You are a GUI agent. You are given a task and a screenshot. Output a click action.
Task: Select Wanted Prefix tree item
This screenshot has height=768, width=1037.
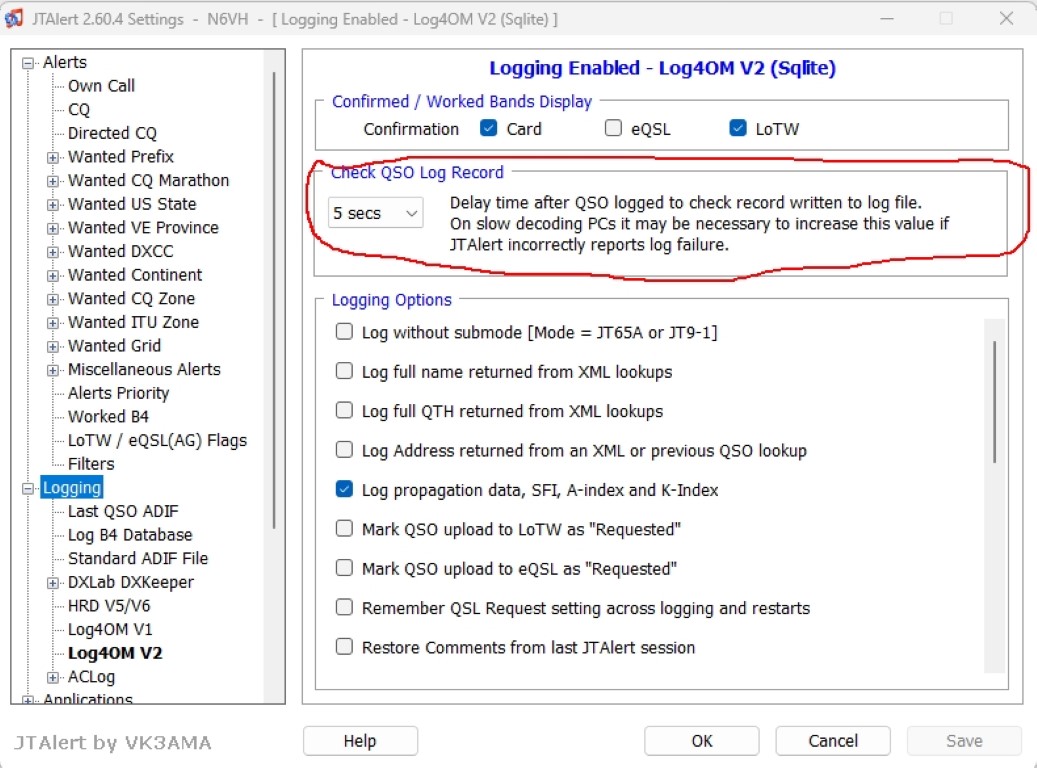pos(121,157)
